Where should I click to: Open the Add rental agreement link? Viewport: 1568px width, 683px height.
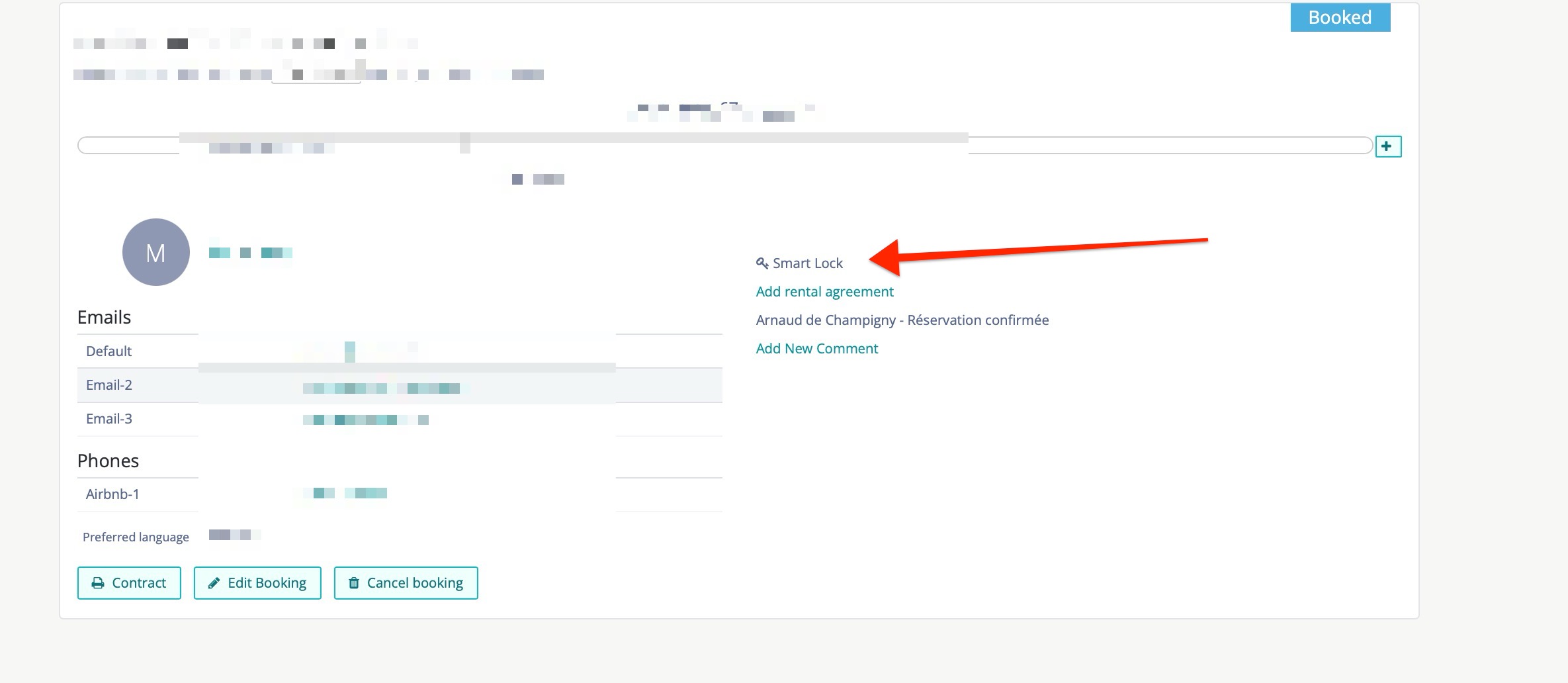tap(824, 292)
